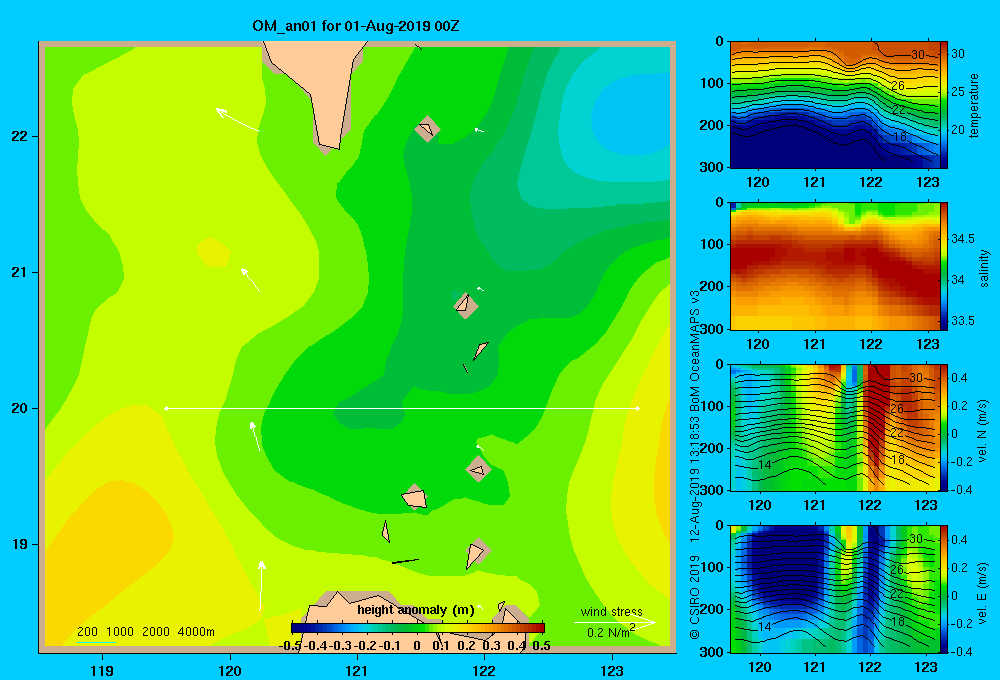This screenshot has width=1000, height=680.
Task: Click the '33.5' tick on the salinity color bar
Action: (962, 321)
